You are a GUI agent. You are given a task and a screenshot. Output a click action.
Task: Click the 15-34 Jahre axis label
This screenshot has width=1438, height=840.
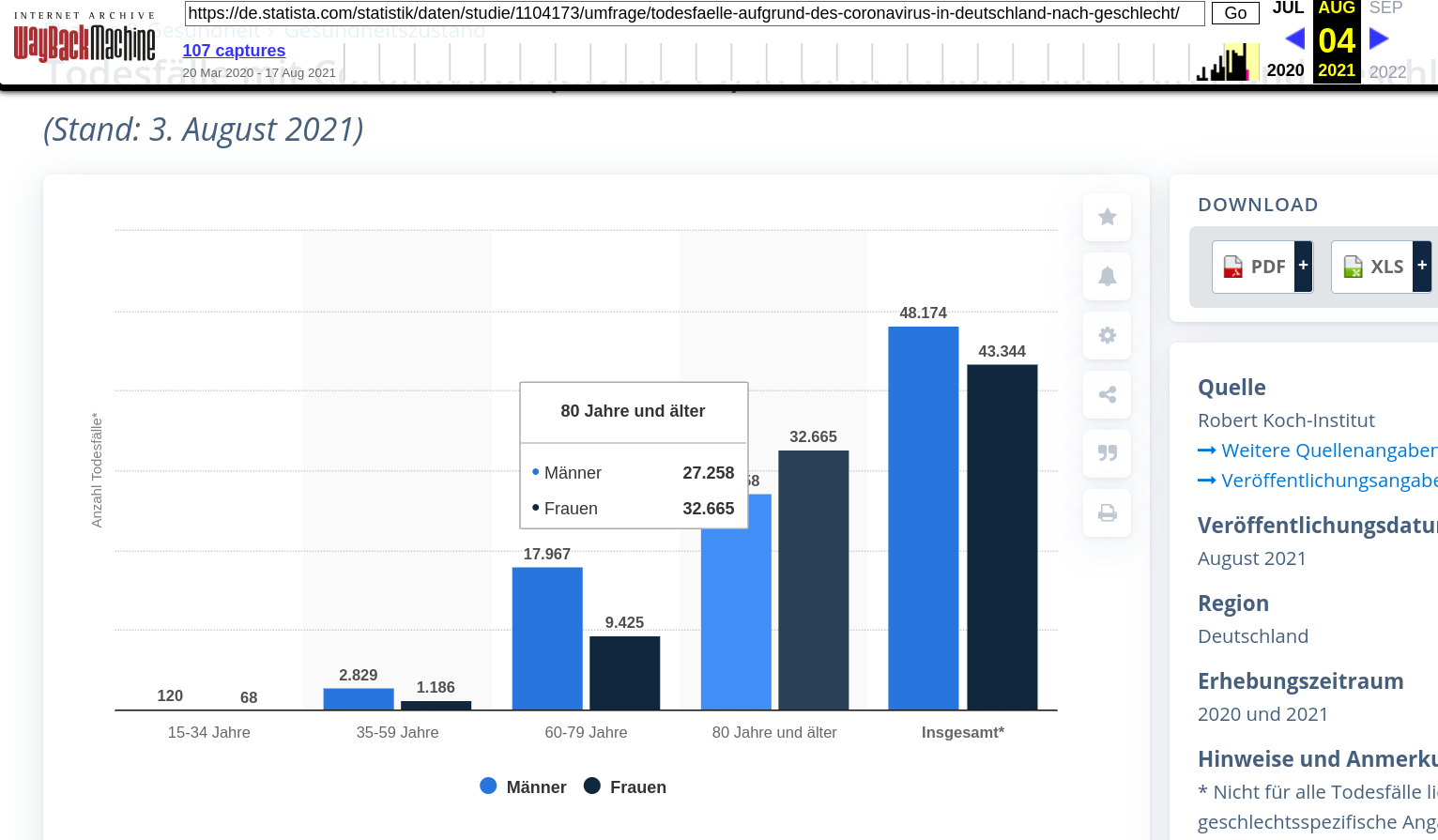coord(209,732)
